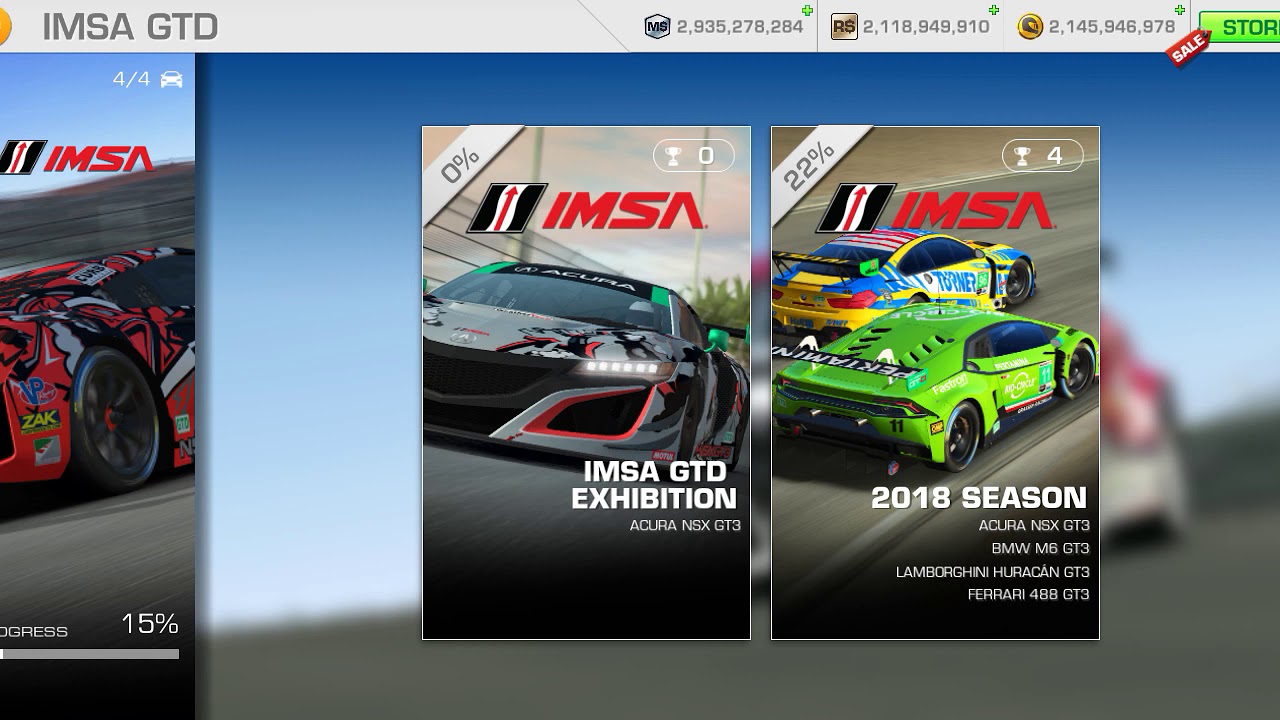This screenshot has height=720, width=1280.
Task: Open the 2018 Season series card
Action: (935, 383)
